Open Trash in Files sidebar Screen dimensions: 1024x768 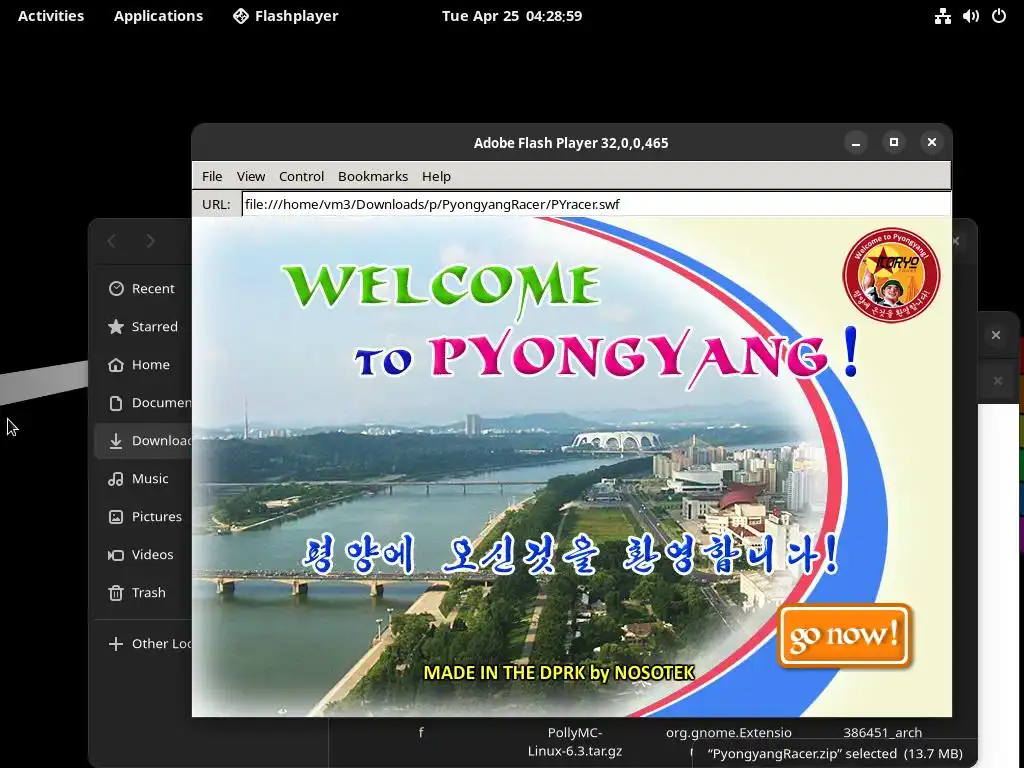coord(143,592)
